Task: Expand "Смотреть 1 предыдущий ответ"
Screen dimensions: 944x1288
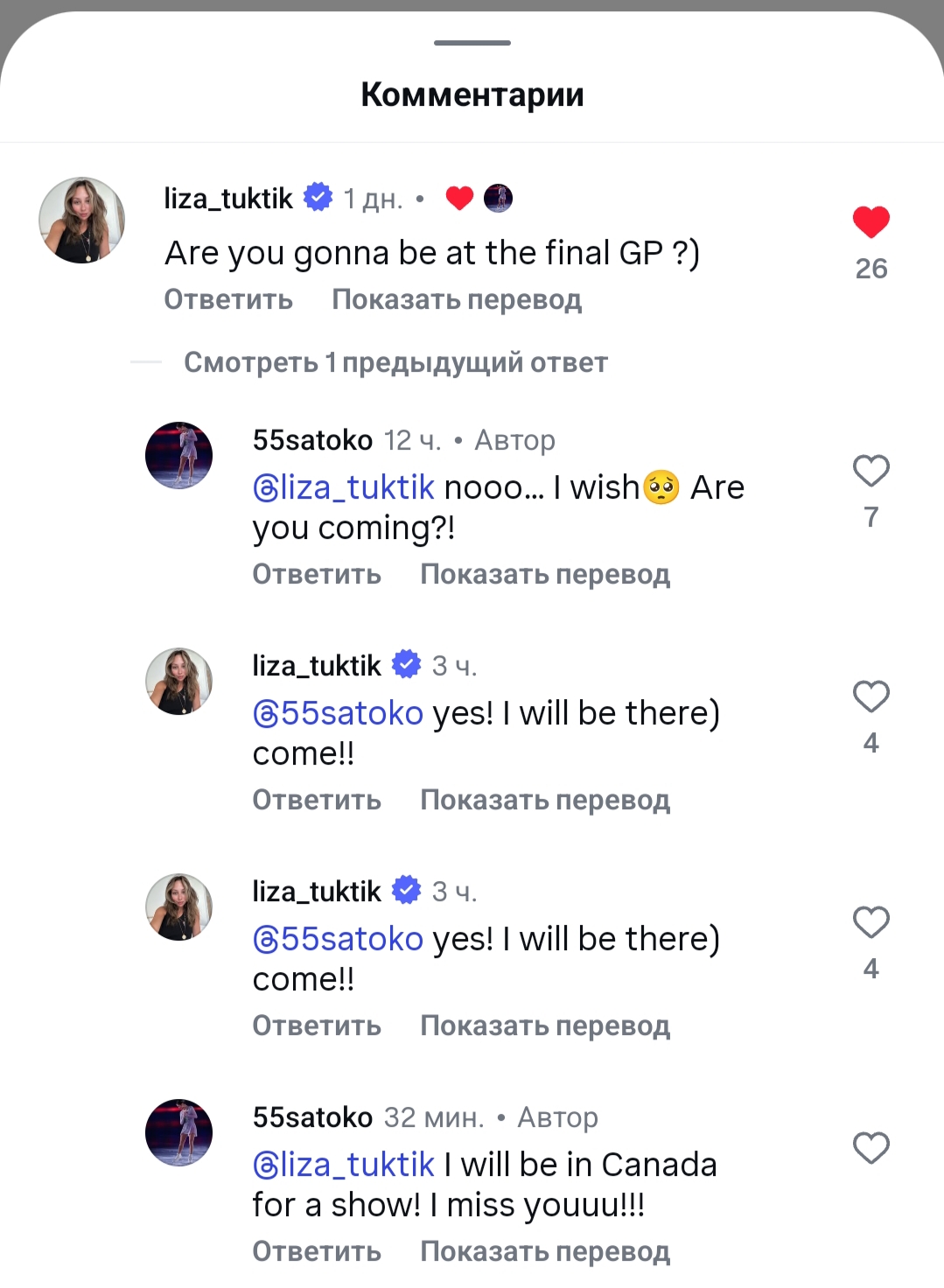Action: pyautogui.click(x=395, y=362)
